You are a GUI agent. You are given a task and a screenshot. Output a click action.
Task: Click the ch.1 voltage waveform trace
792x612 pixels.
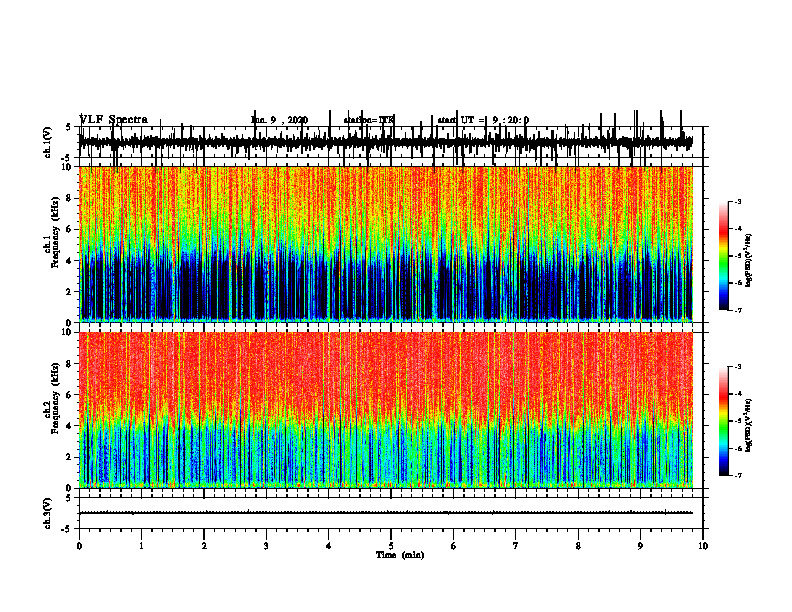385,142
